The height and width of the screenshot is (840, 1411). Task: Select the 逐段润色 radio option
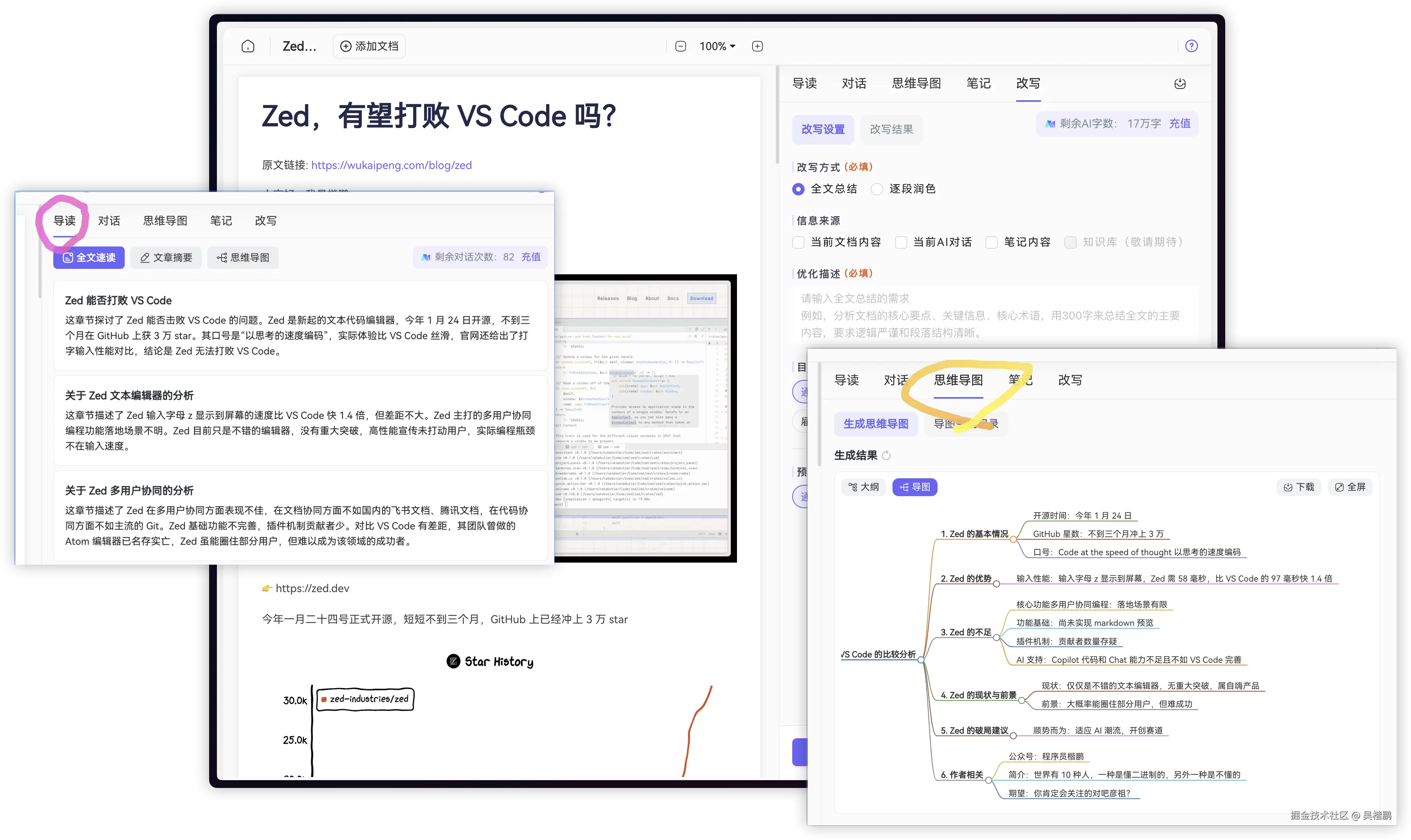(877, 189)
